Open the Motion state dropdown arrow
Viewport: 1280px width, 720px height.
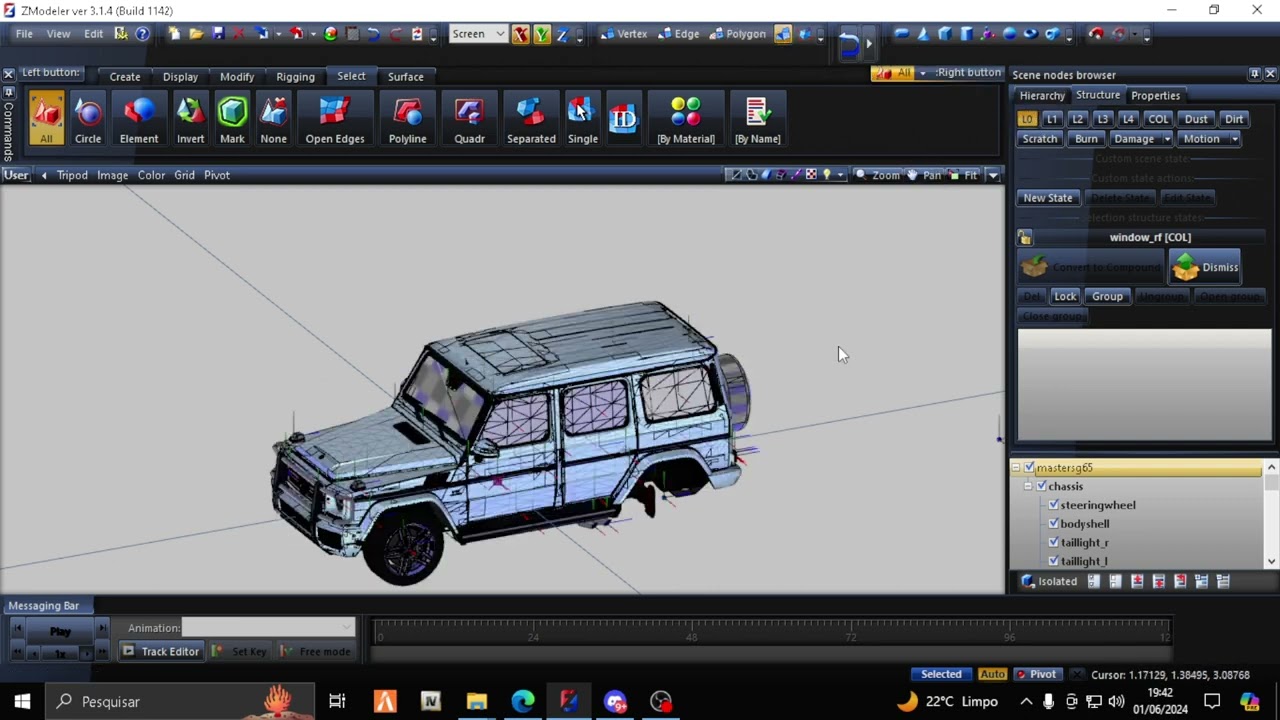click(x=1235, y=139)
